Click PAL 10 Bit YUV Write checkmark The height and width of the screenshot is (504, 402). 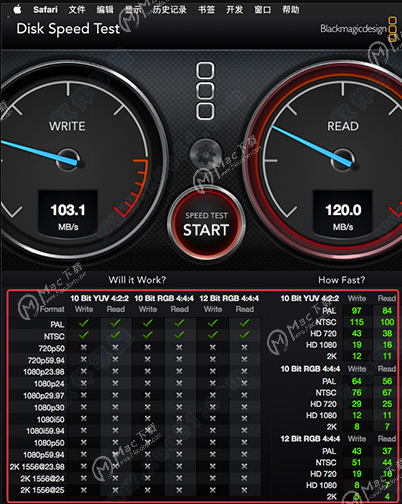[84, 323]
